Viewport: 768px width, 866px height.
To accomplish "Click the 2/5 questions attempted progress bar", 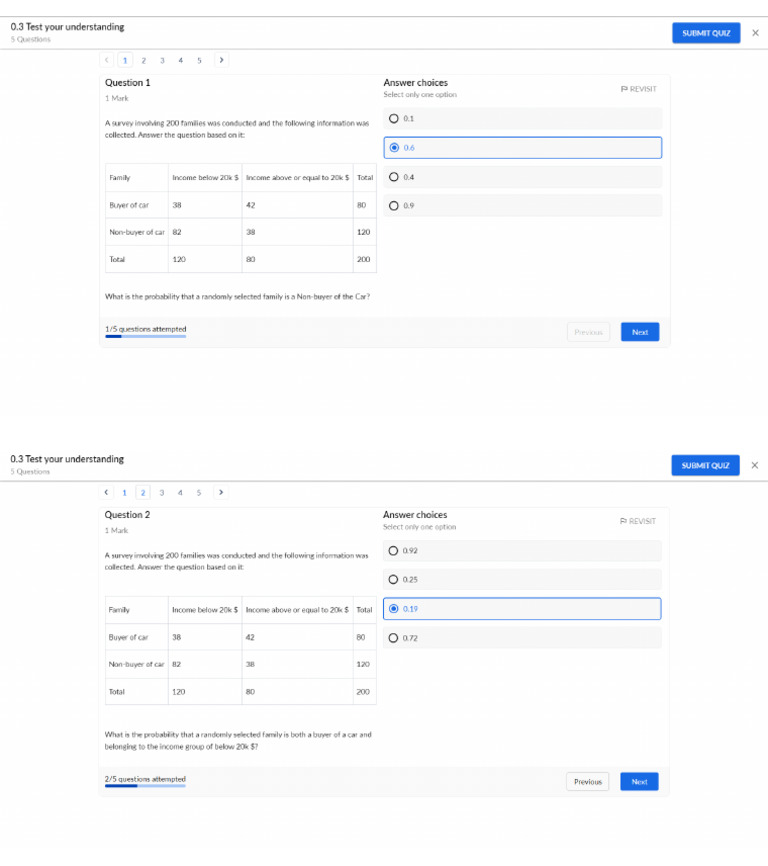I will [145, 786].
